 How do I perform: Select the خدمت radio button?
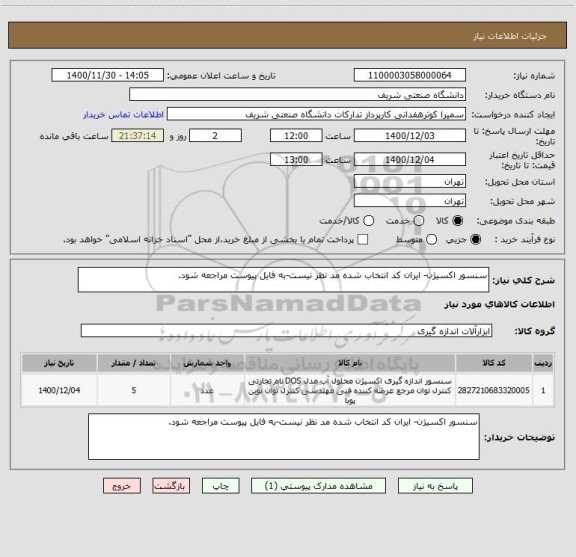click(x=419, y=221)
